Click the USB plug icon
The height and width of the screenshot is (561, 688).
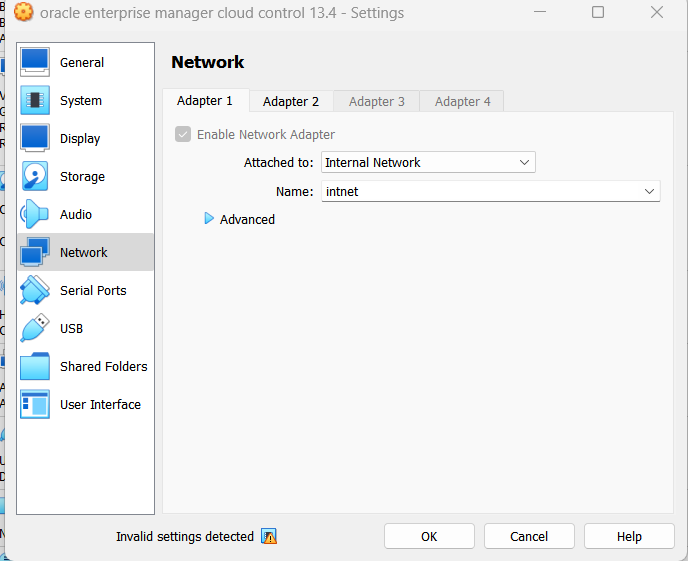tap(35, 328)
